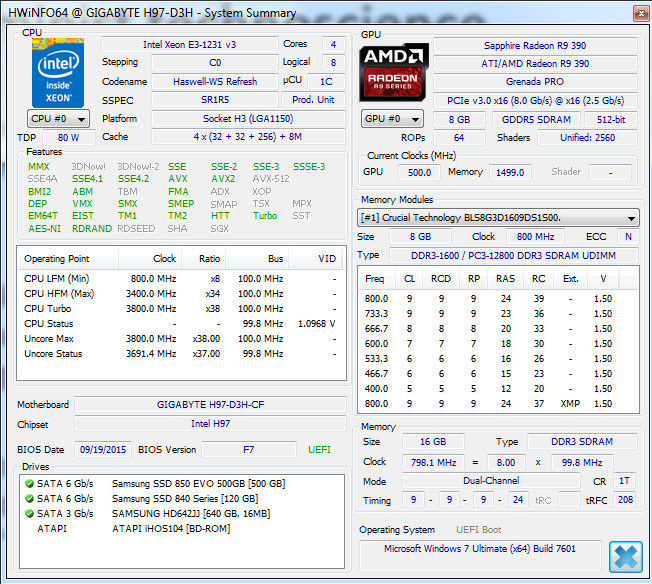Viewport: 652px width, 584px height.
Task: Click the tRFC value 208
Action: pos(625,500)
